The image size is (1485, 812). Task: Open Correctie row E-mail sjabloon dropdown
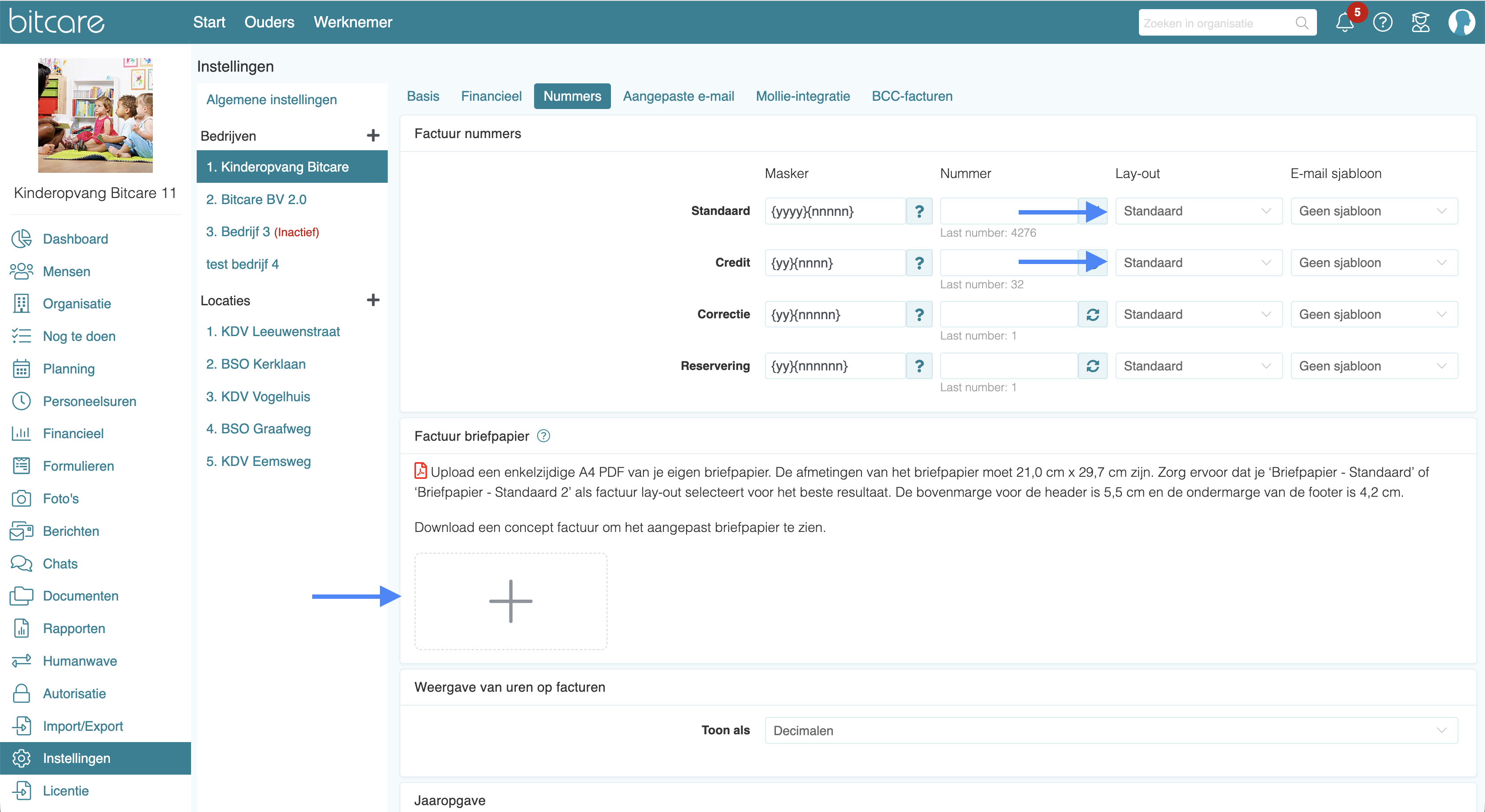coord(1374,314)
